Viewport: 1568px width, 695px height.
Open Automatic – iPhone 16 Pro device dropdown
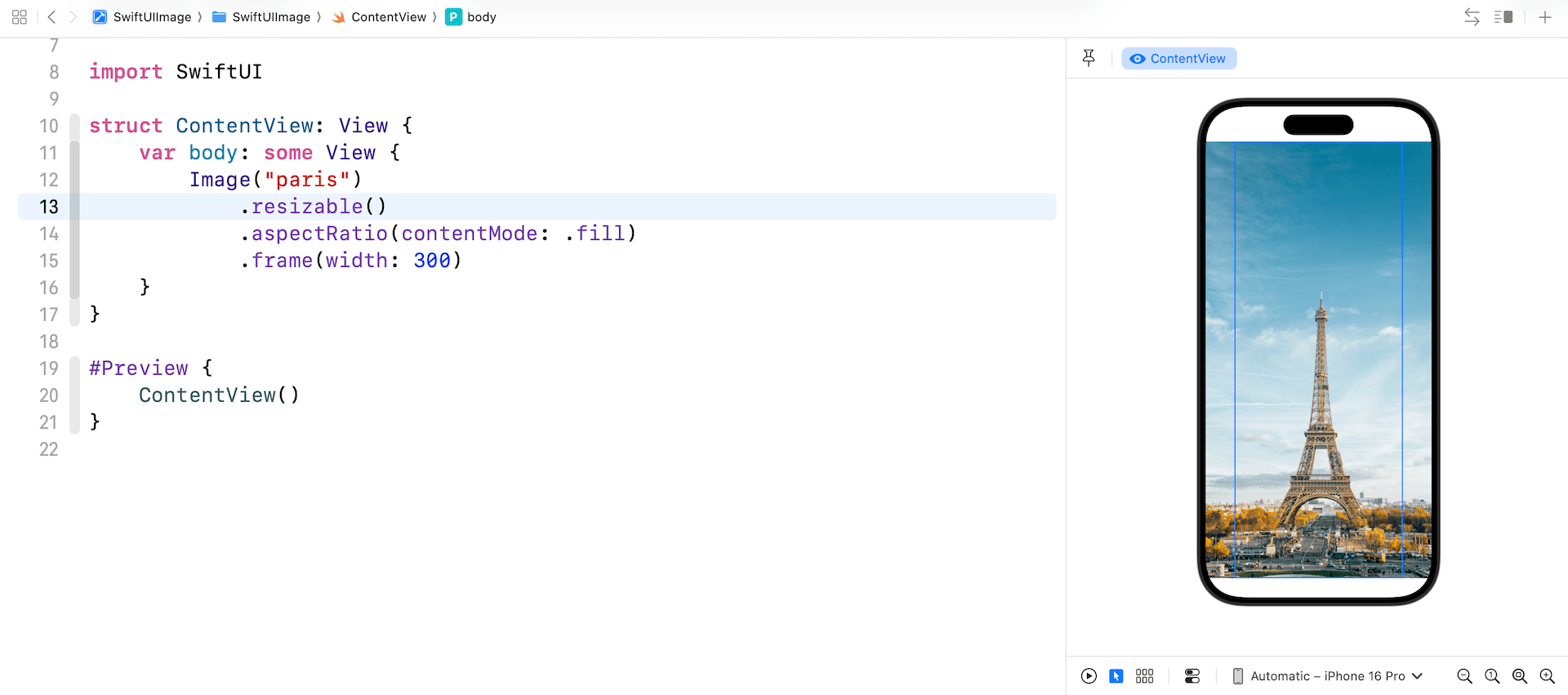(1327, 676)
